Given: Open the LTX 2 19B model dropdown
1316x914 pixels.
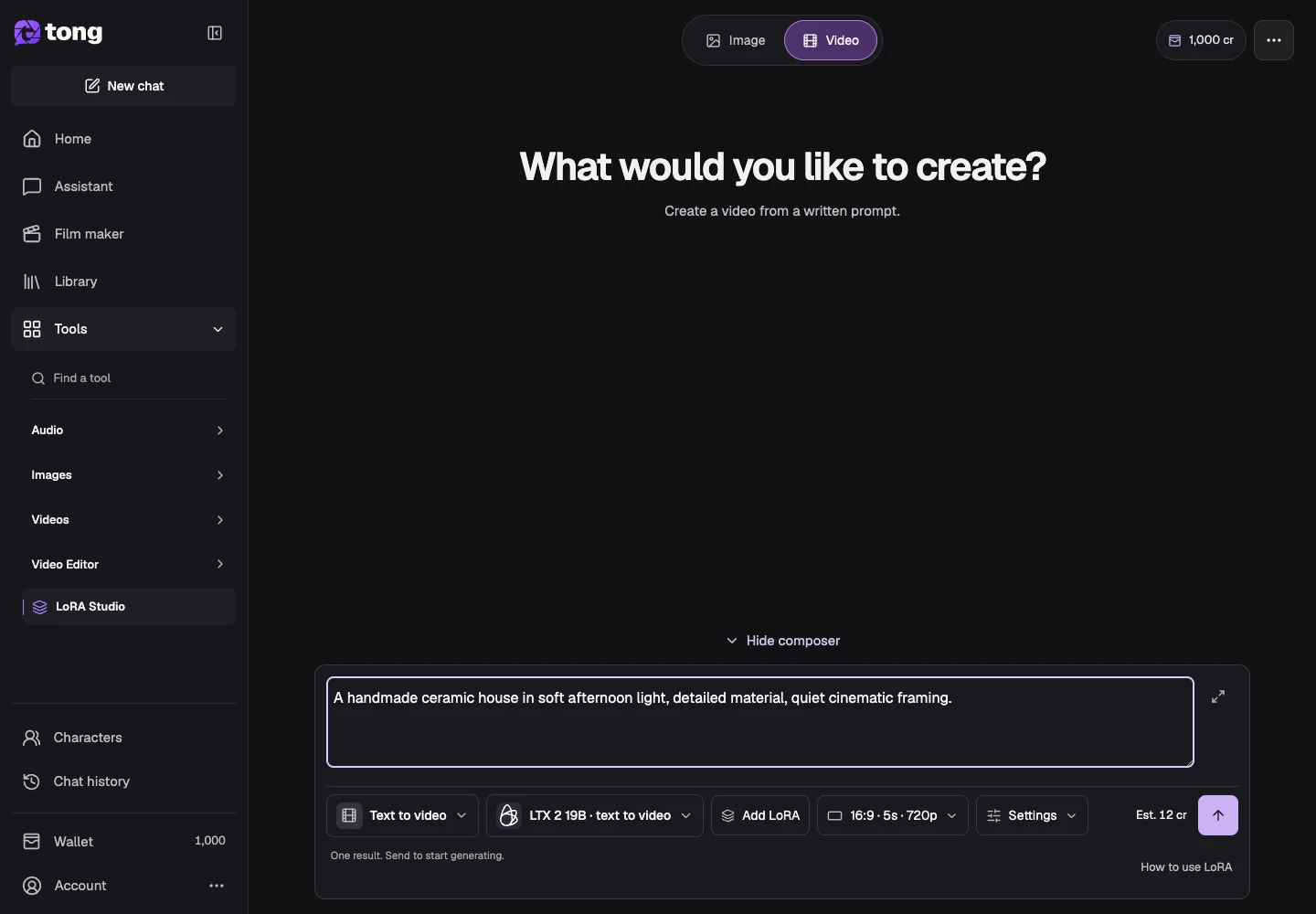Looking at the screenshot, I should [595, 815].
